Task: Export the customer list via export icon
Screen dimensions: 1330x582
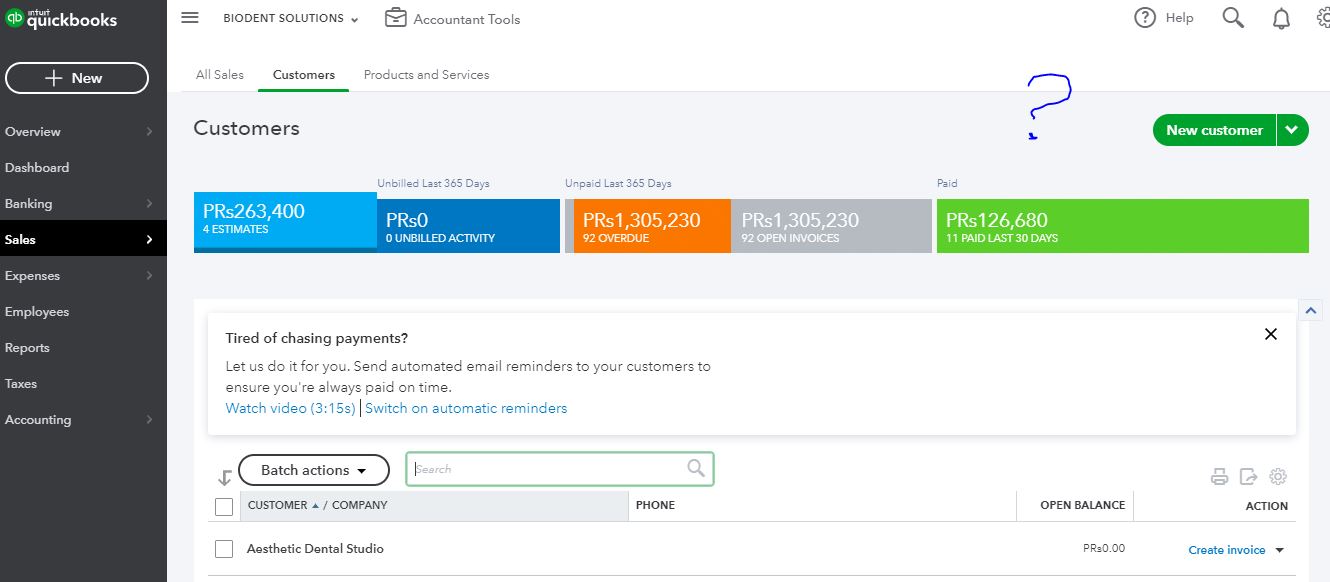Action: [1248, 477]
